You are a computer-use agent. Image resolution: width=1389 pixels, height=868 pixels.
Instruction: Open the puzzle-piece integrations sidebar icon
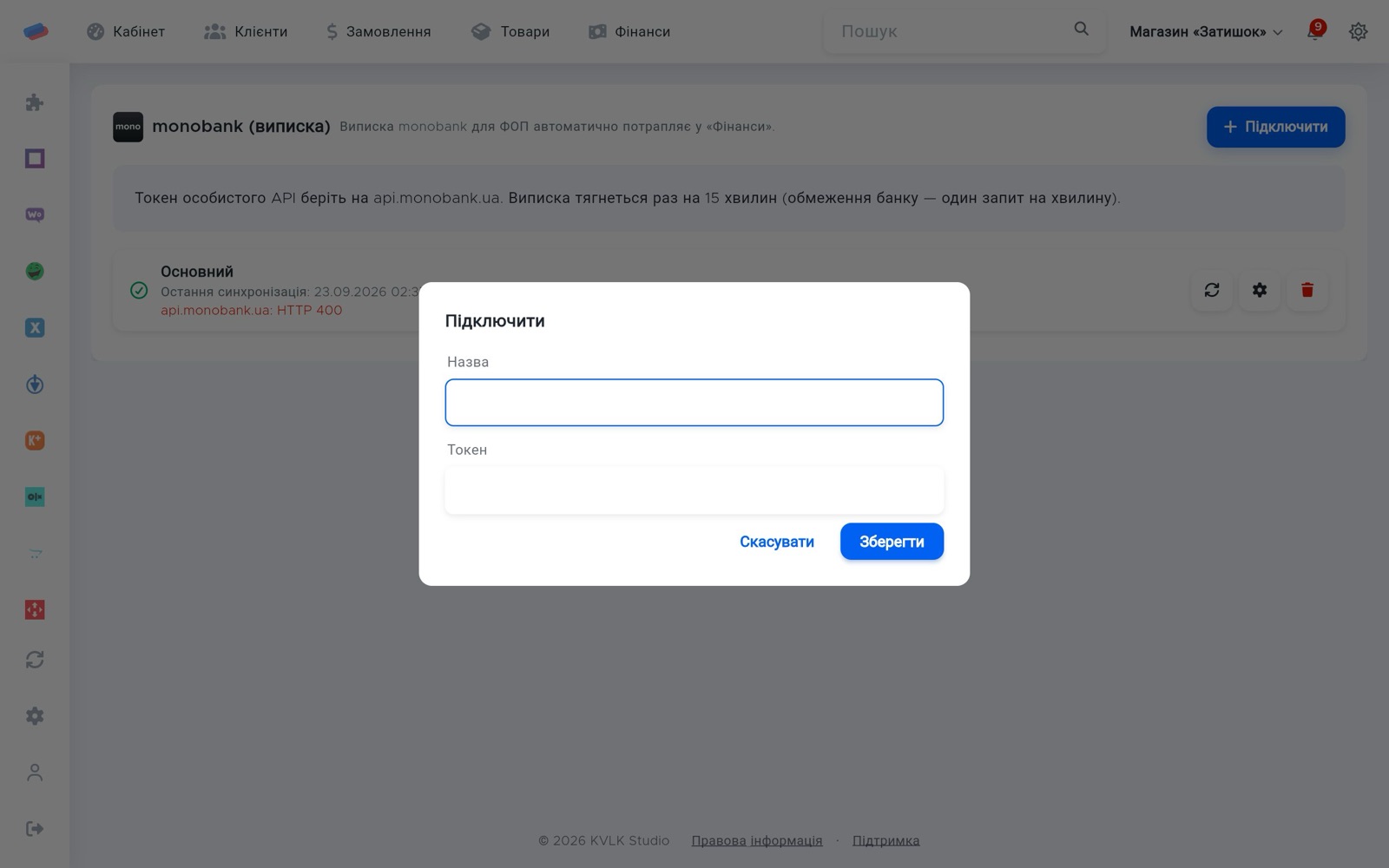point(35,102)
